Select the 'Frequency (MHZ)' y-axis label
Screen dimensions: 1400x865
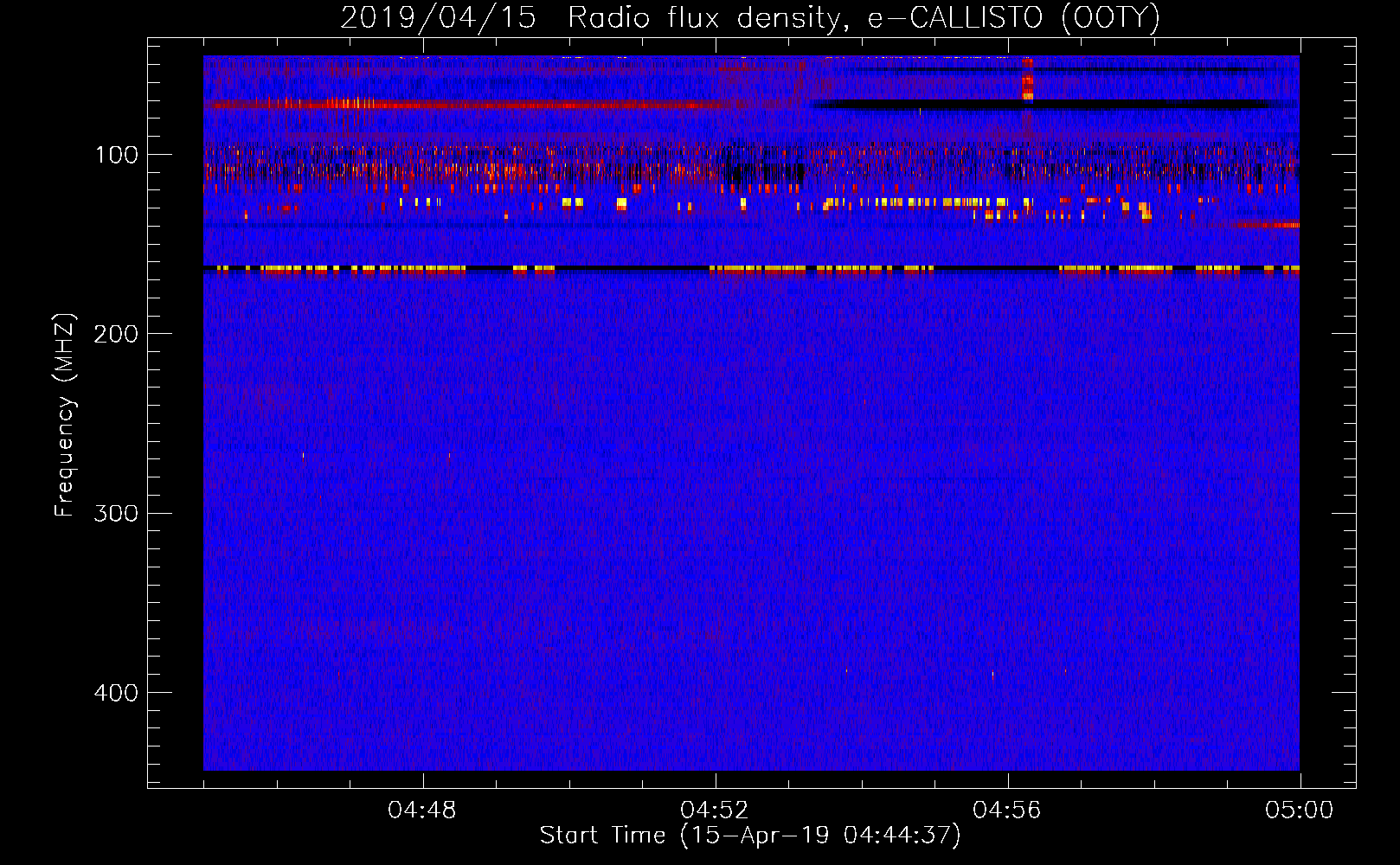[x=65, y=414]
